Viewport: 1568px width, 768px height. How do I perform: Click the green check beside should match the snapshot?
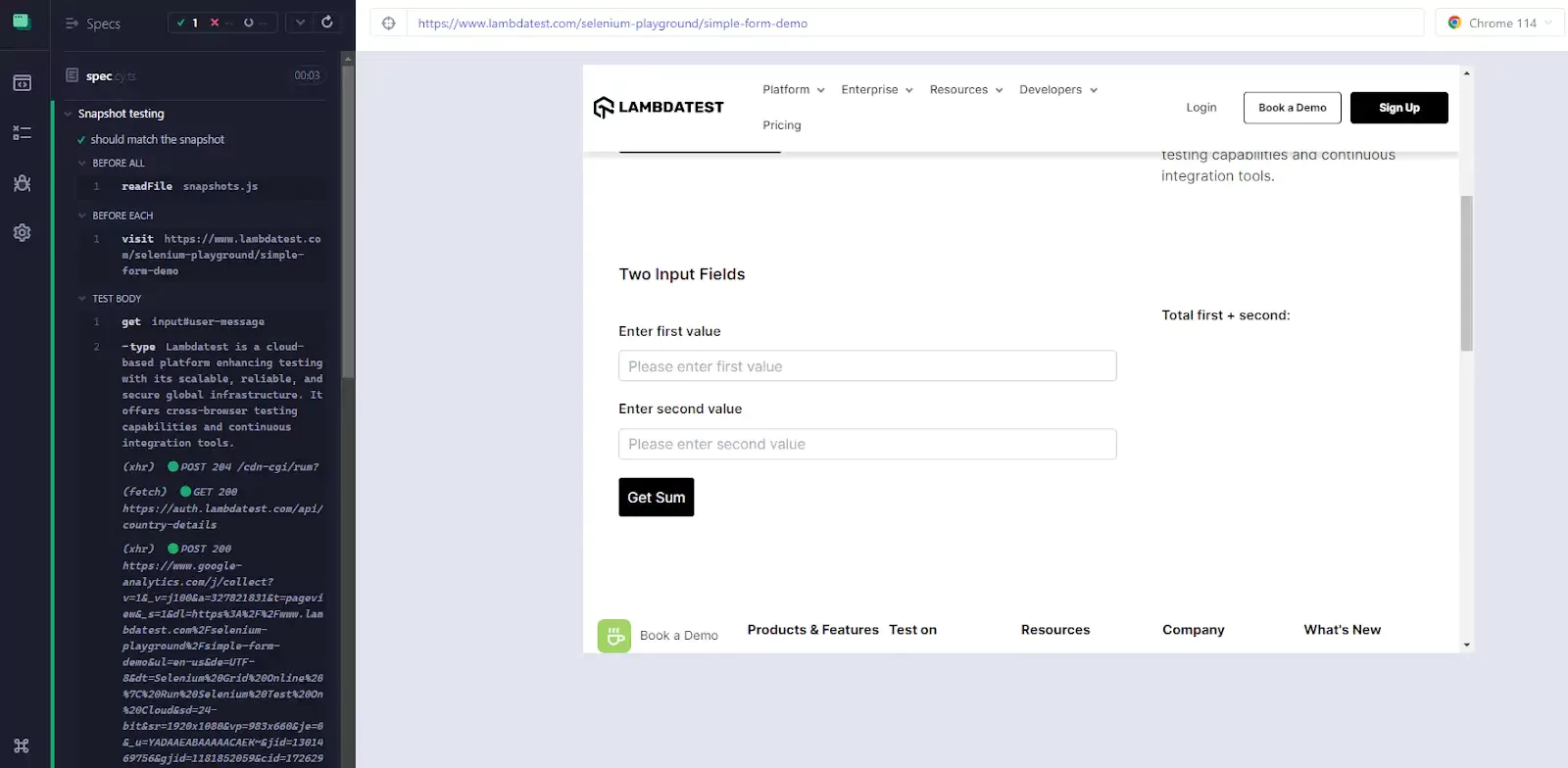(81, 140)
